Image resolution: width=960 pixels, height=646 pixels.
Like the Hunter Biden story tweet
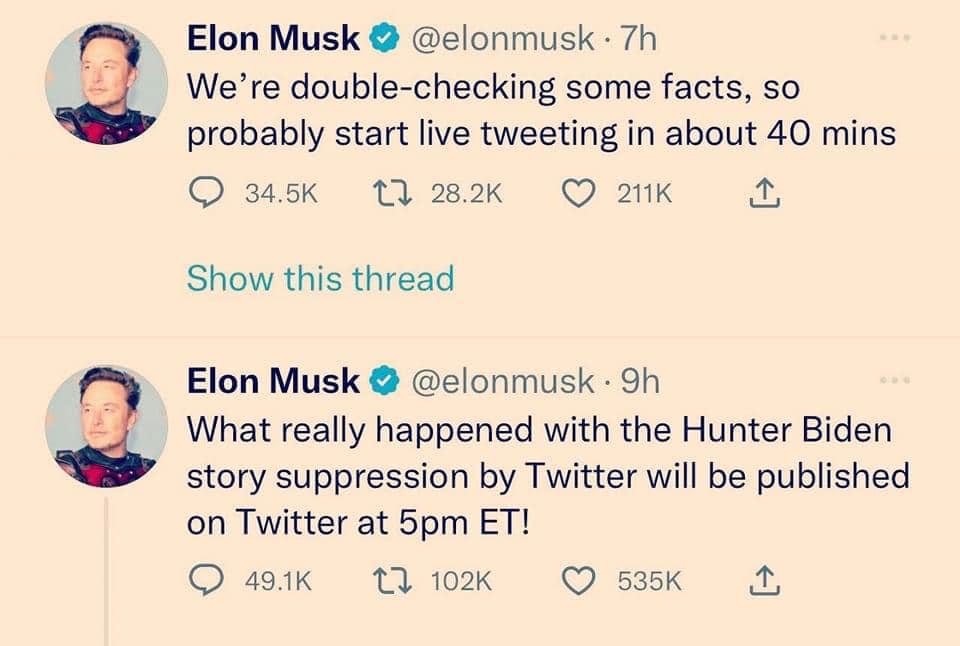[x=578, y=580]
